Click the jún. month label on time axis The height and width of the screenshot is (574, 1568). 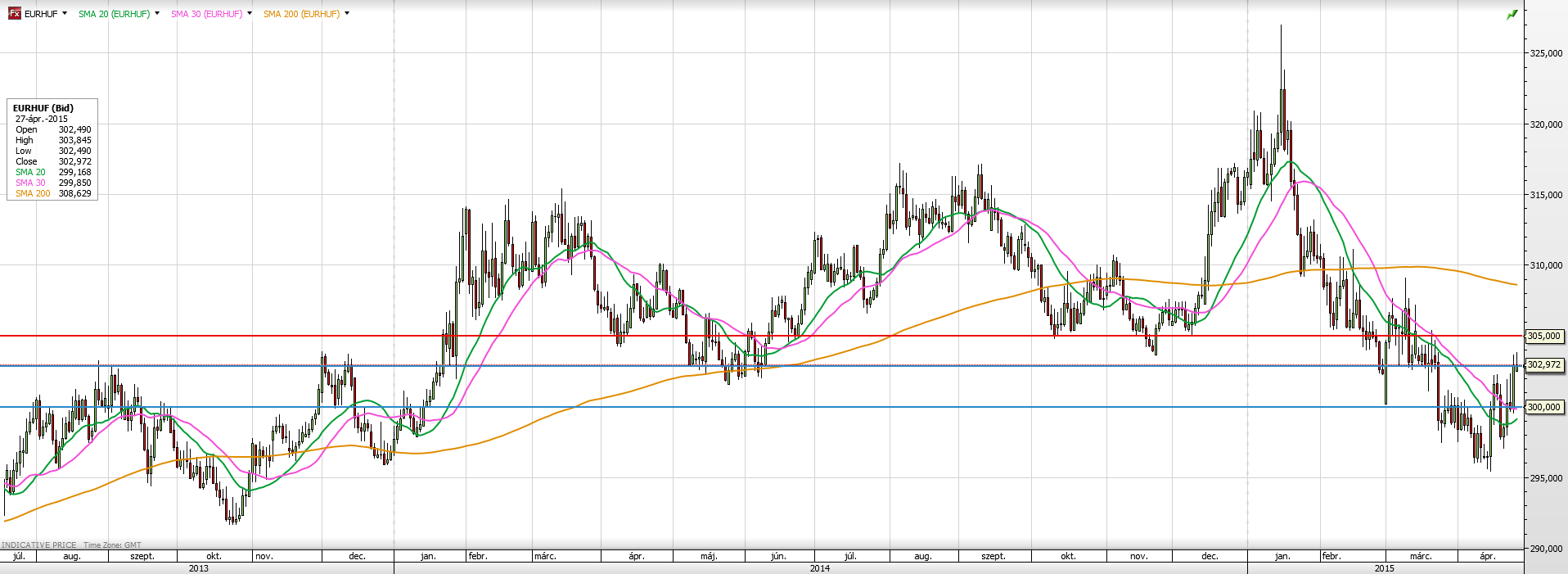[778, 556]
